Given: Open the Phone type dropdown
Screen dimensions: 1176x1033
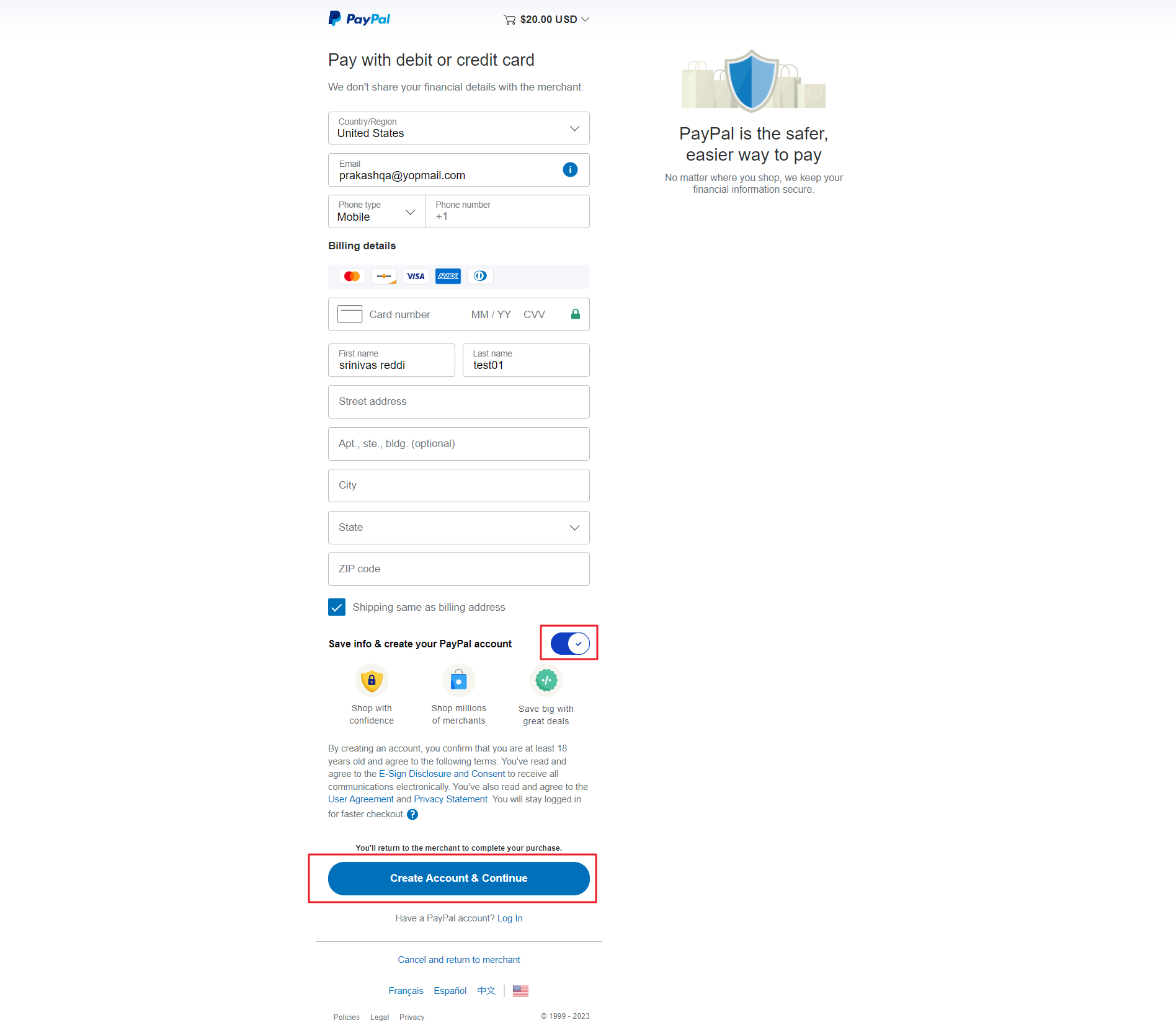Looking at the screenshot, I should tap(376, 211).
